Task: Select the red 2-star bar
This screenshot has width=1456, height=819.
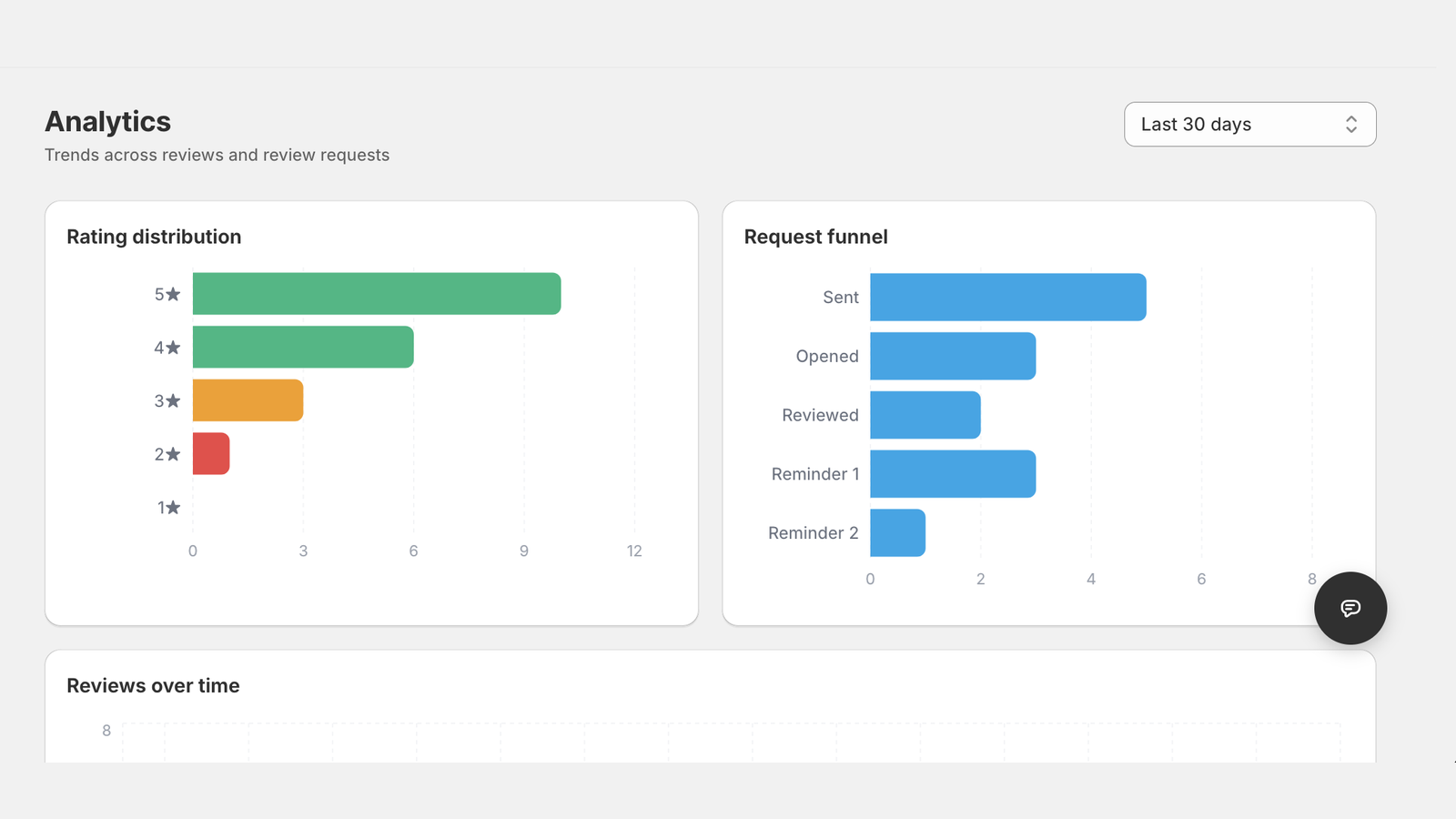Action: pos(211,453)
